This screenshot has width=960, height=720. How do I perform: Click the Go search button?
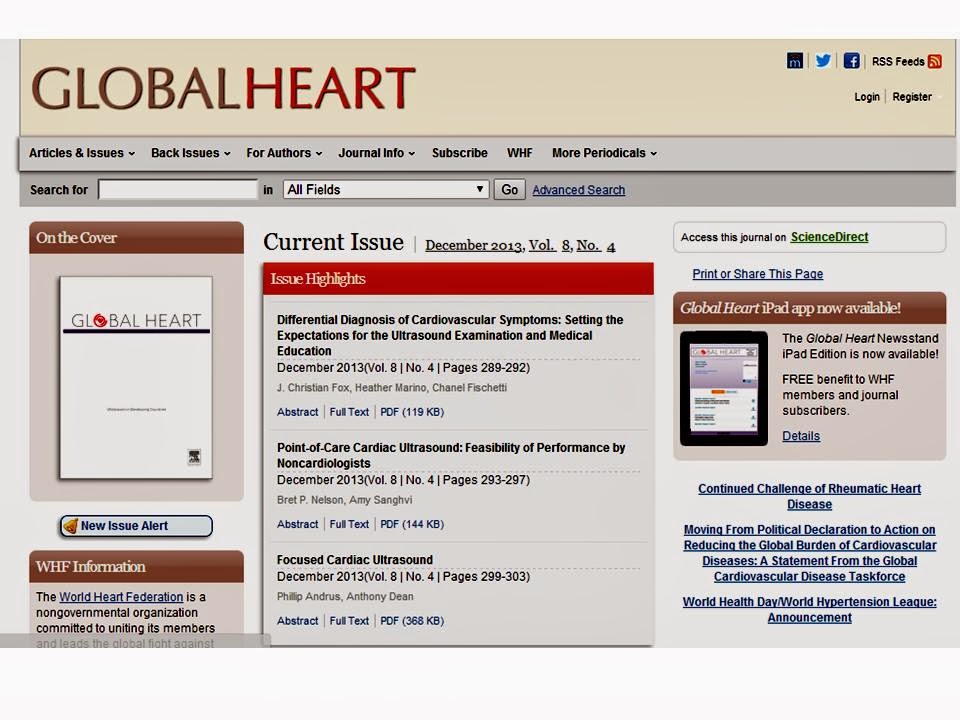tap(509, 190)
